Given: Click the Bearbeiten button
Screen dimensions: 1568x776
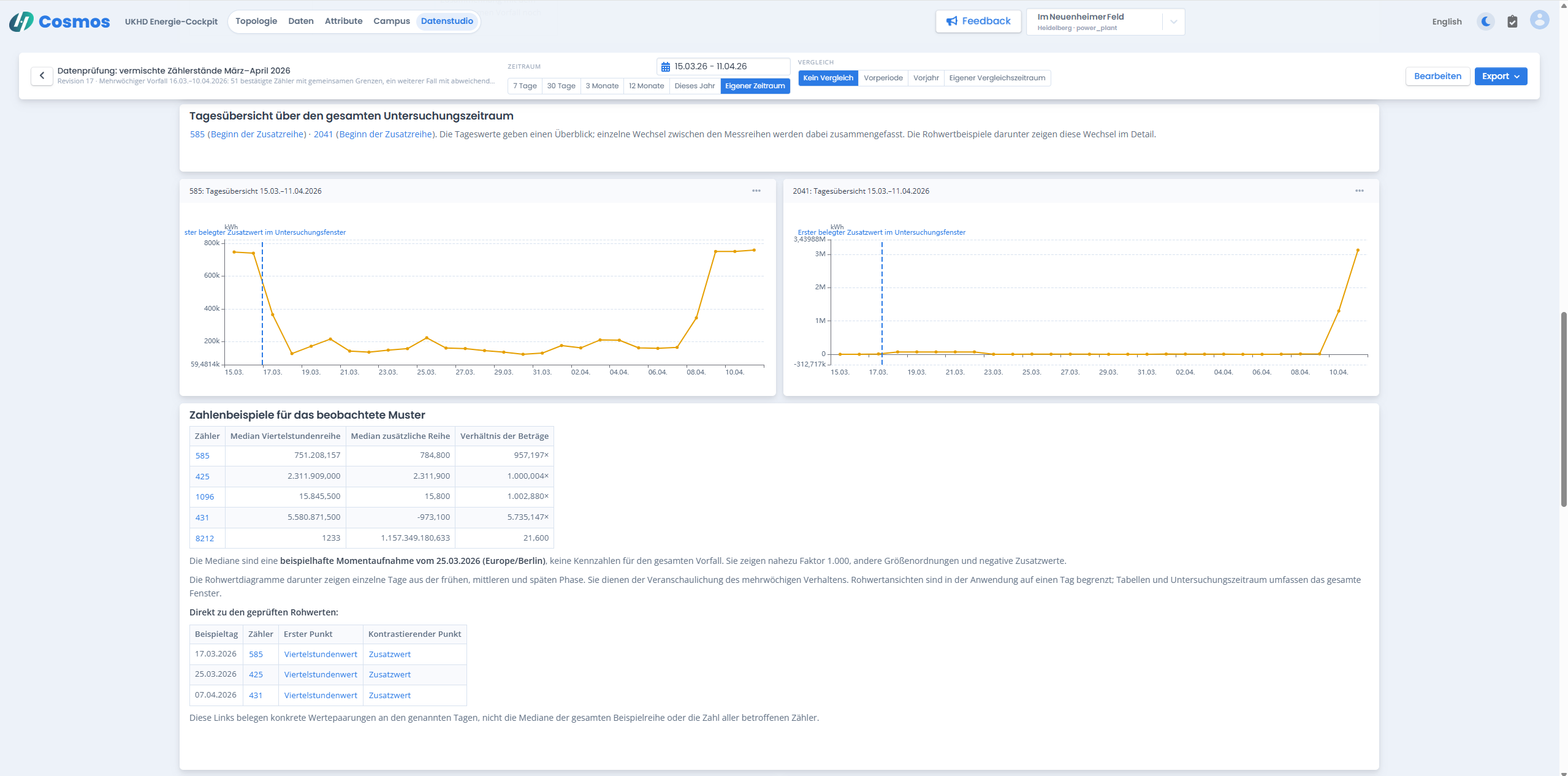Looking at the screenshot, I should pyautogui.click(x=1437, y=76).
